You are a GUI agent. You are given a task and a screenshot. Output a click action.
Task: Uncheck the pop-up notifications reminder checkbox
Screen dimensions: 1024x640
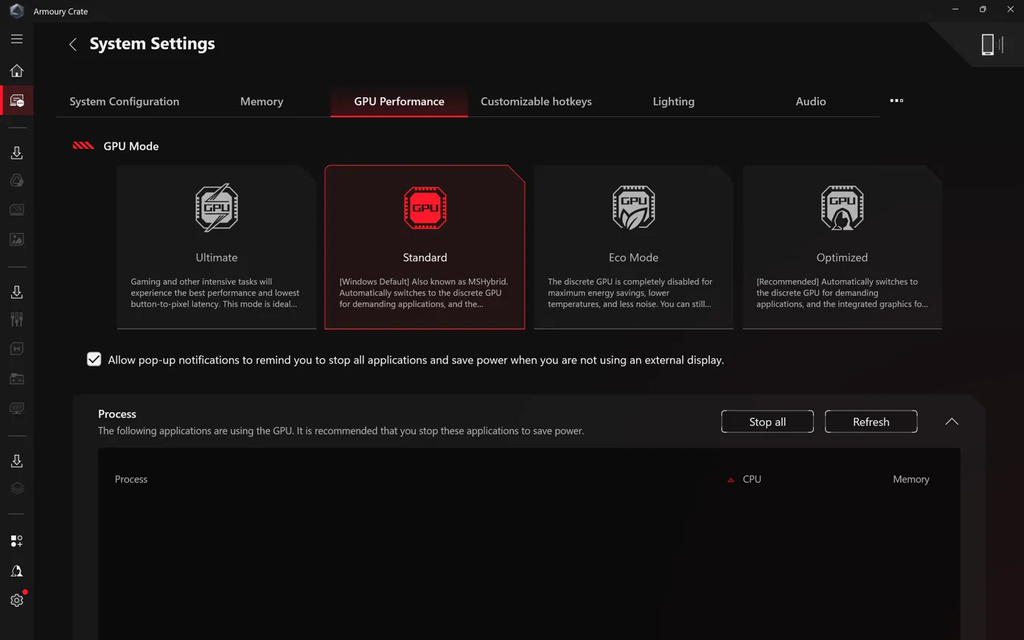pos(94,359)
